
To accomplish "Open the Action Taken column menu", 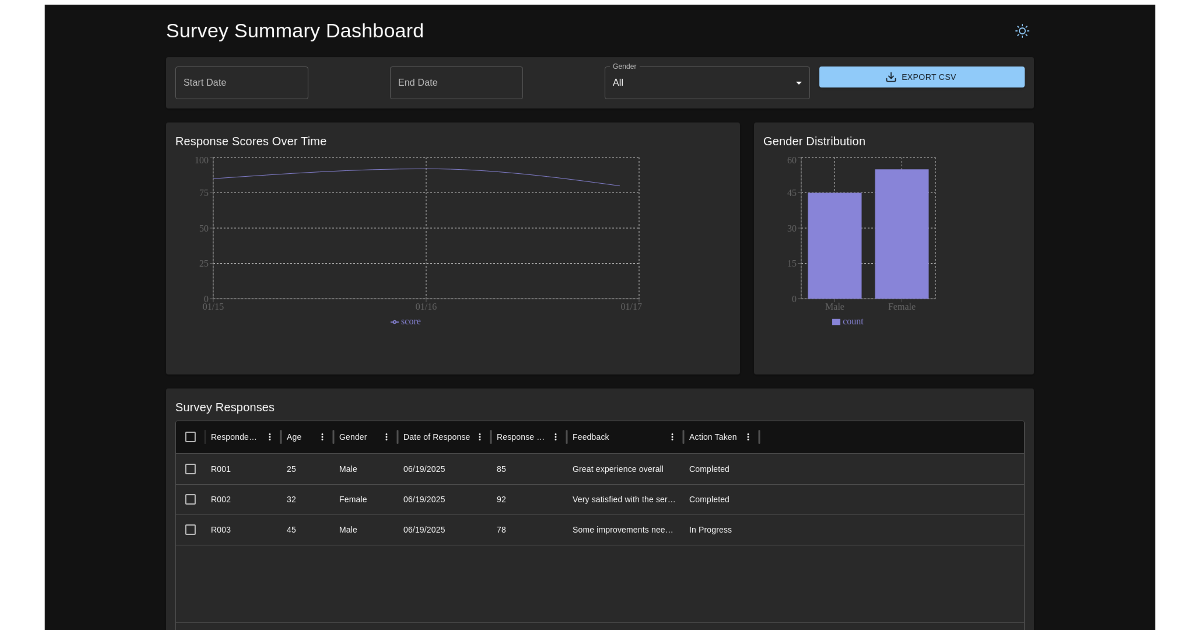I will coord(748,437).
